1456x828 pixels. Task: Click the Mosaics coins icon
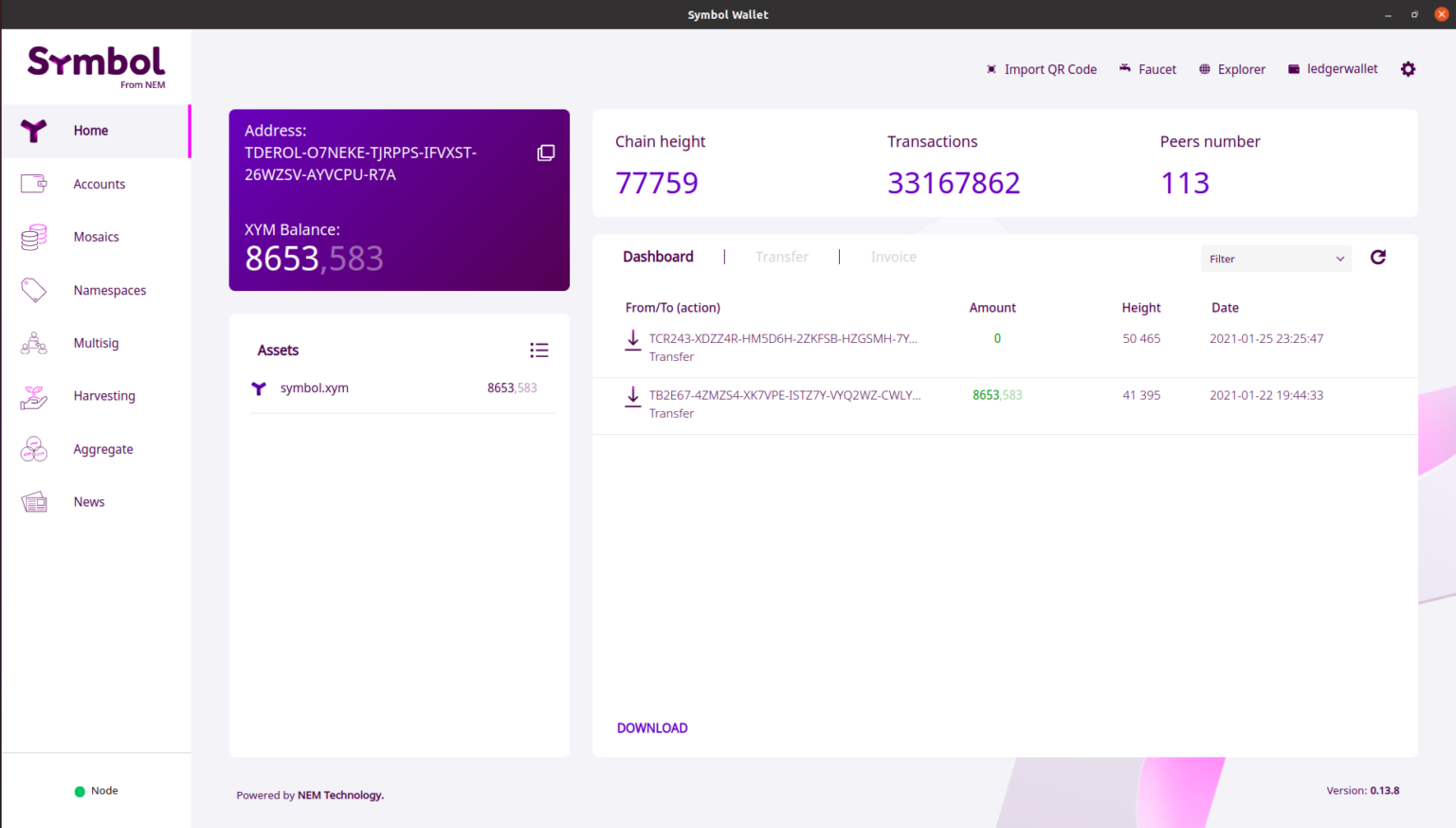click(34, 237)
